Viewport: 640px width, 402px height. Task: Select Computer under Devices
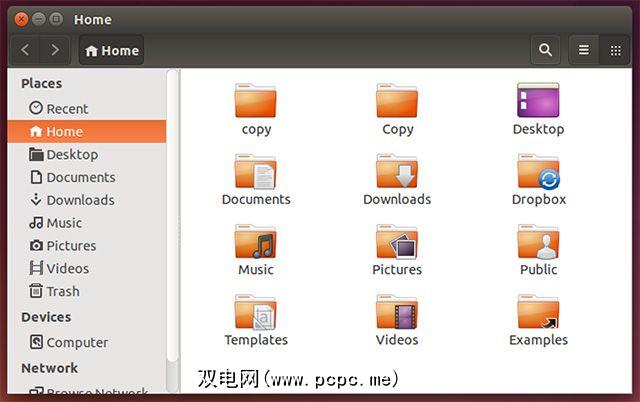coord(87,342)
